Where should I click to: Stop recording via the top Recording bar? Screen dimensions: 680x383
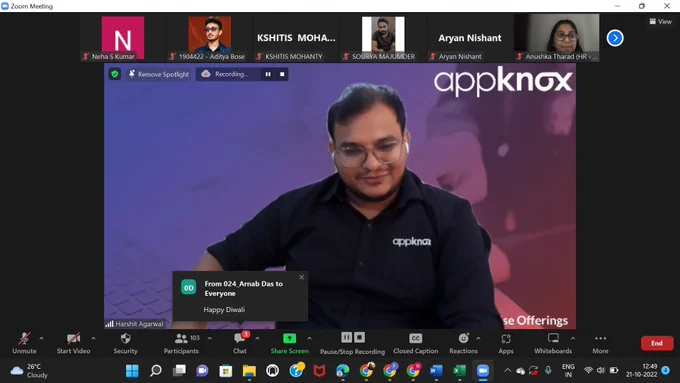coord(282,74)
